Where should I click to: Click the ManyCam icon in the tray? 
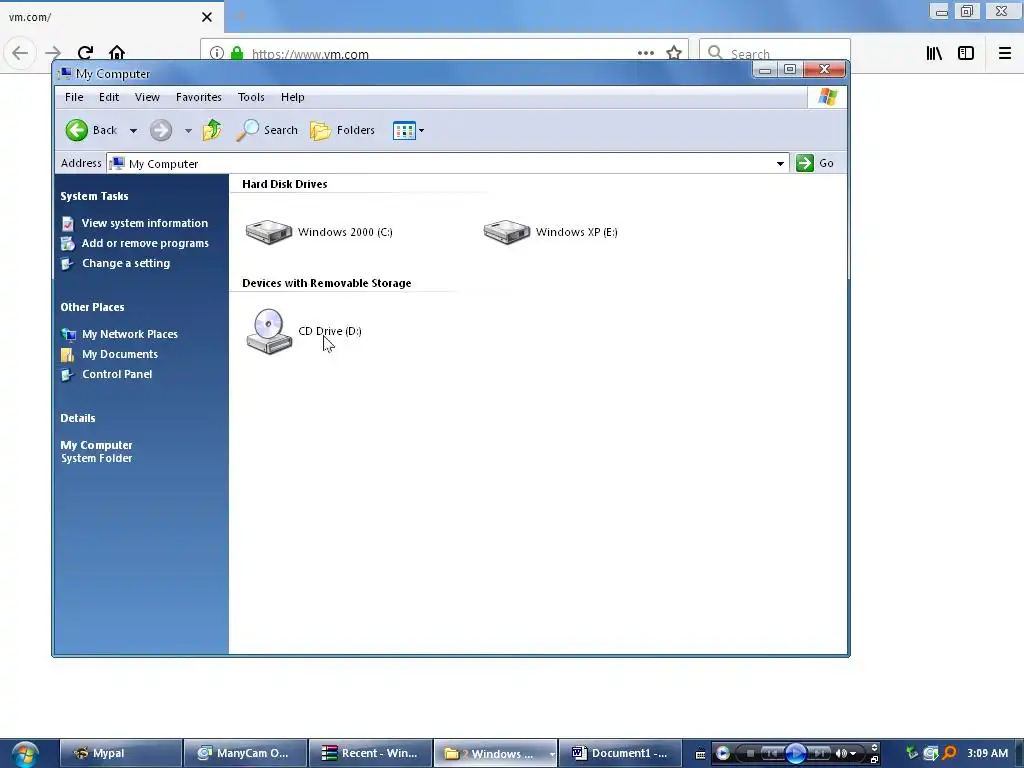click(931, 753)
